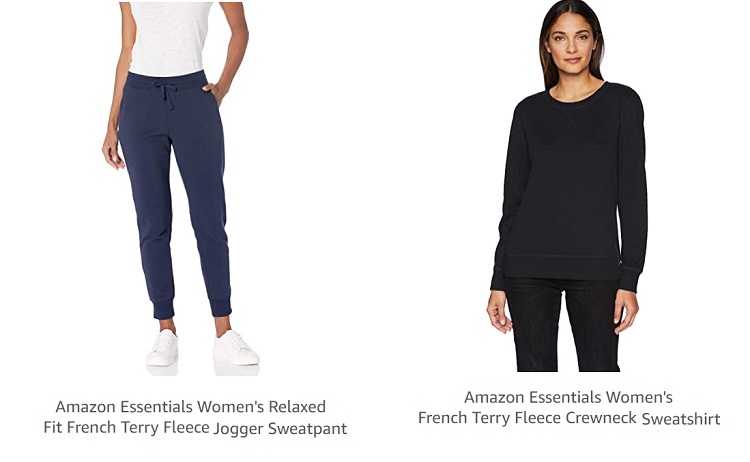This screenshot has height=462, width=750.
Task: Click the white t-shirt on left model
Action: 170,37
